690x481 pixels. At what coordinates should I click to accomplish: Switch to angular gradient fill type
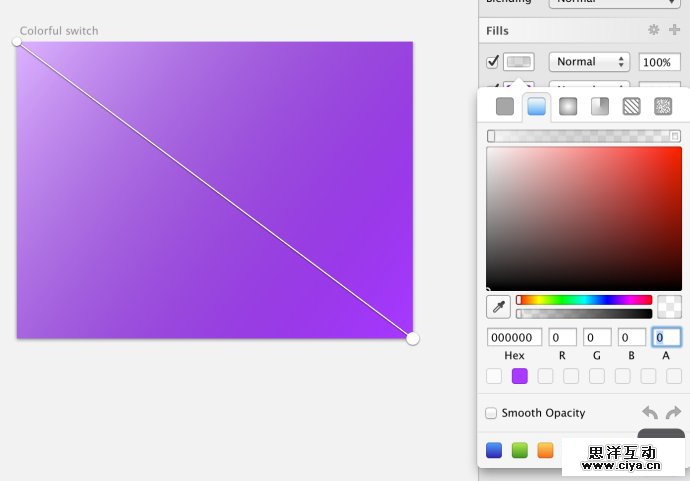pyautogui.click(x=600, y=107)
